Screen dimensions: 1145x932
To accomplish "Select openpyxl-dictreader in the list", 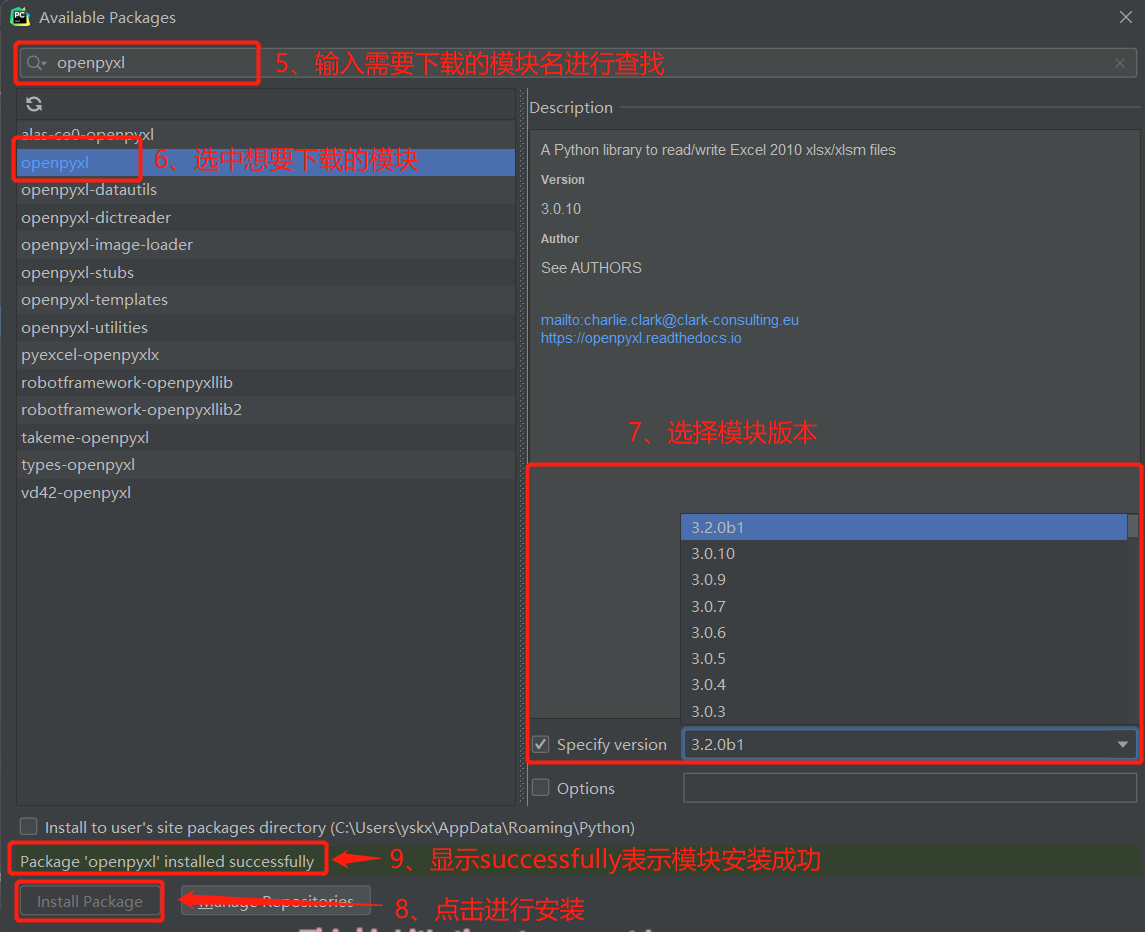I will [x=266, y=218].
